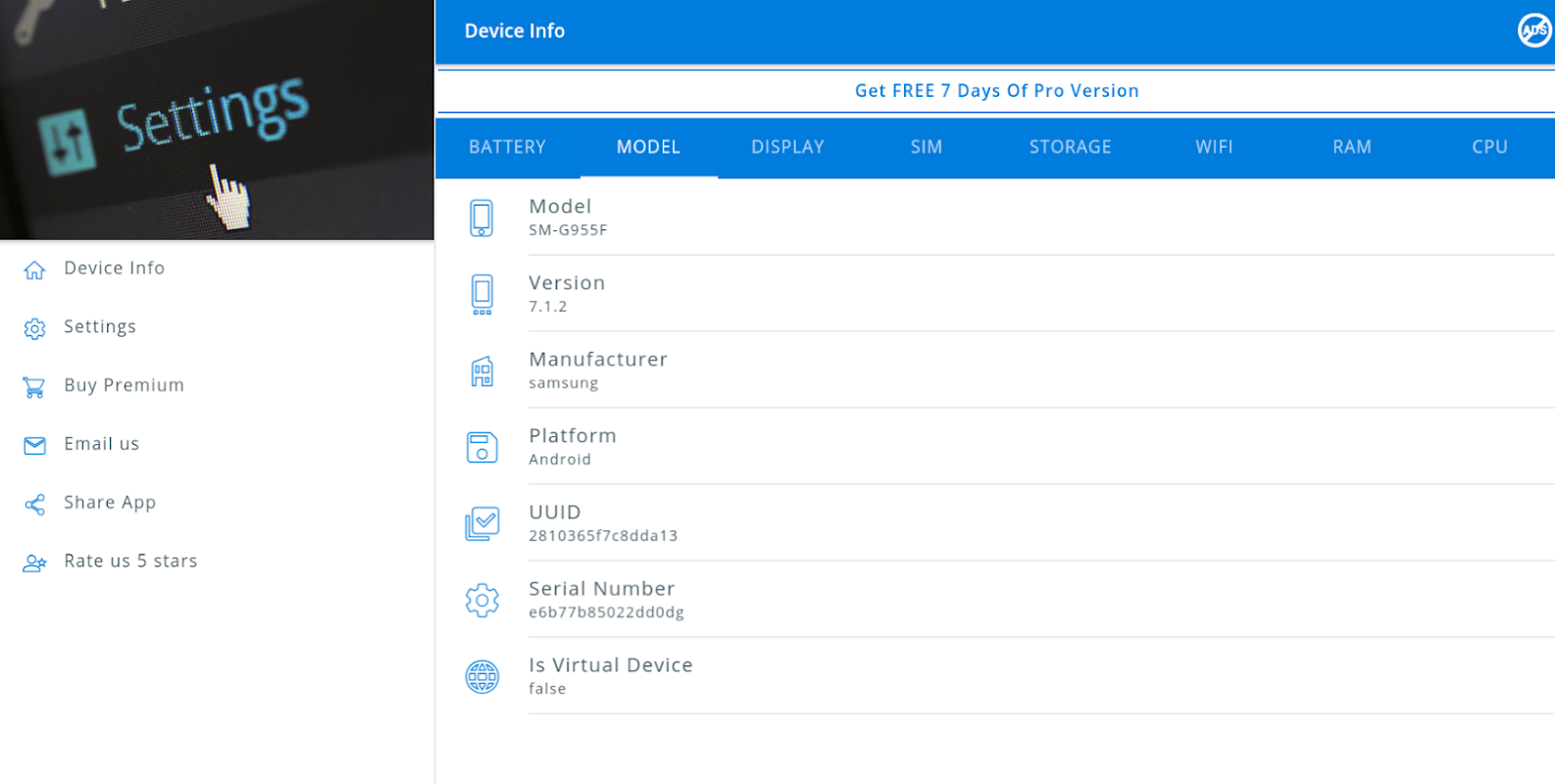Click the Settings banner image

(217, 120)
